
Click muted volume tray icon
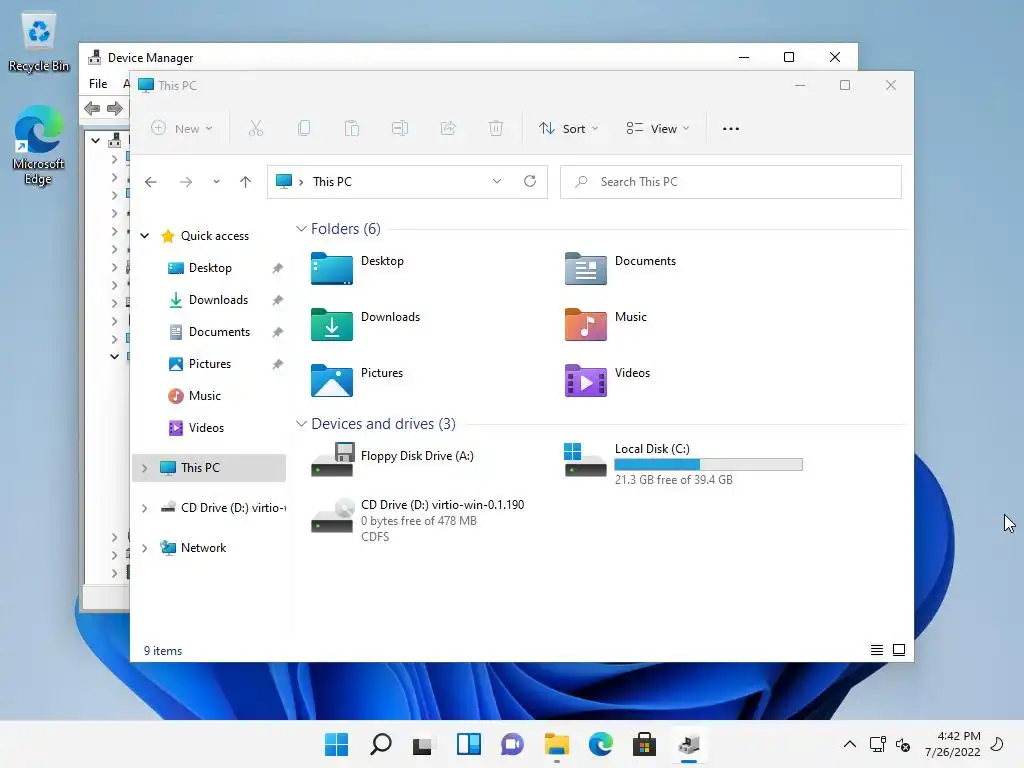(x=903, y=744)
